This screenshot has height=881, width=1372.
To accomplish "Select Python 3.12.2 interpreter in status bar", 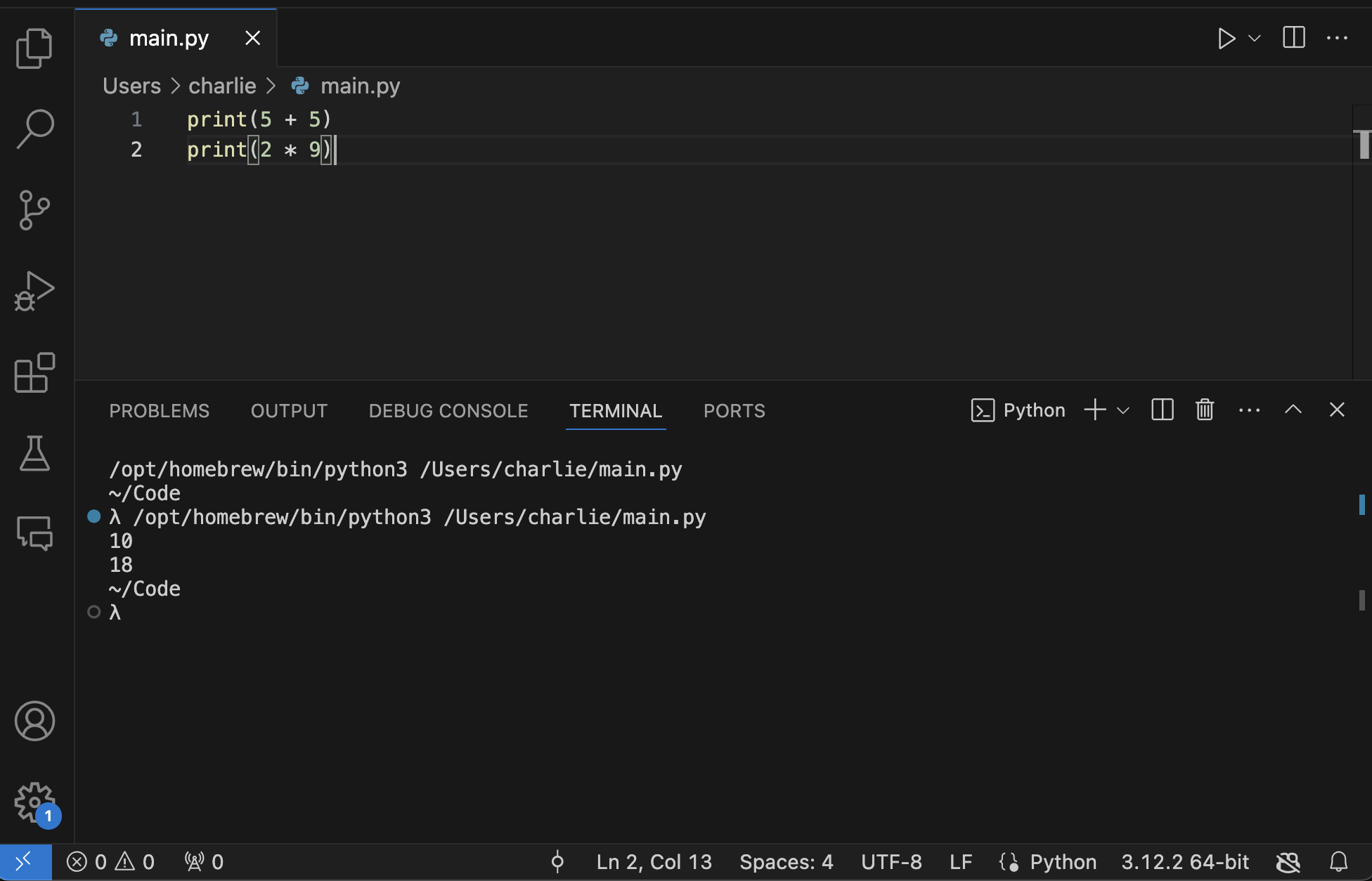I will 1184,861.
